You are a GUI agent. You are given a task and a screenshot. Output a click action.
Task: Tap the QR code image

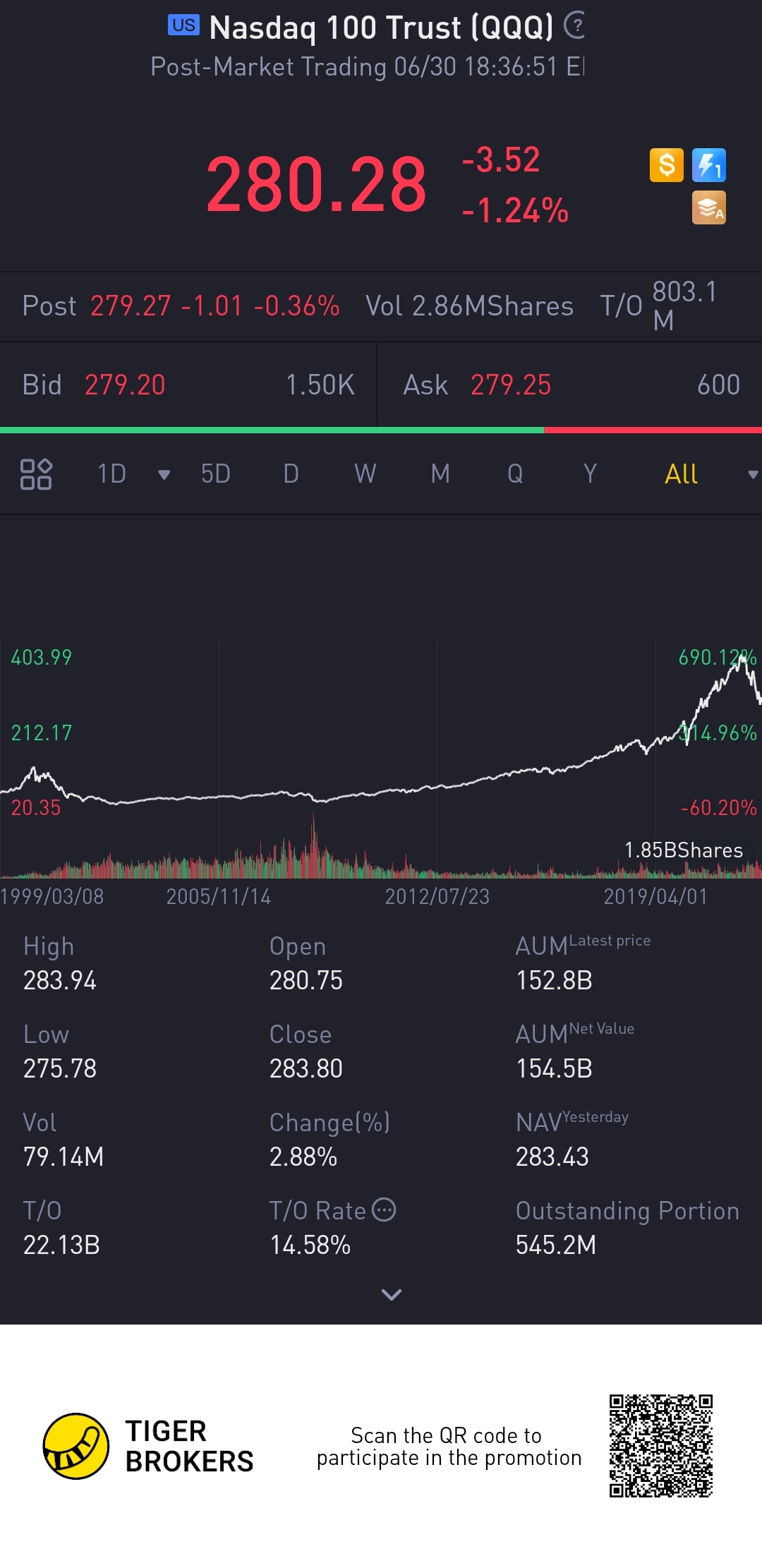[661, 1446]
